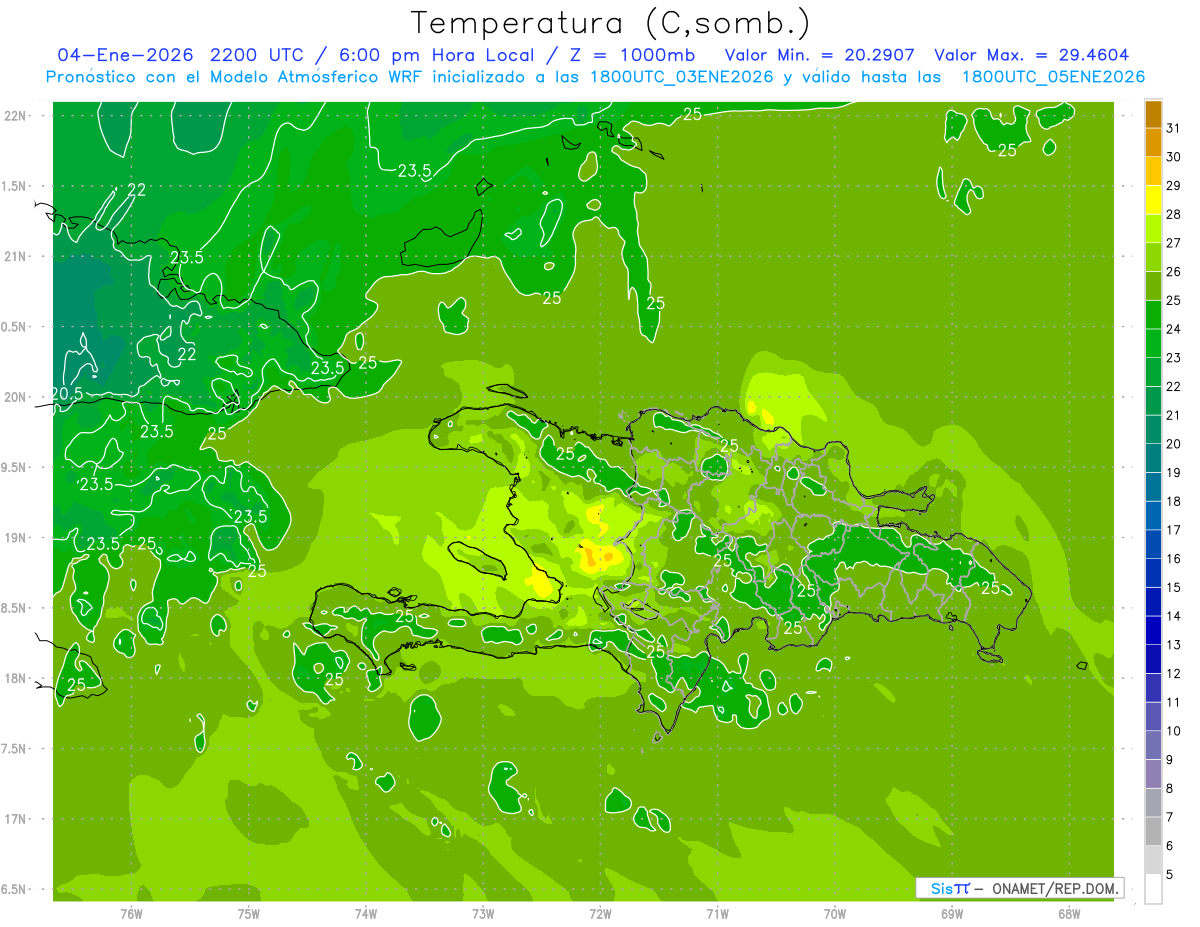
Task: Select "Valor Max. = 29.4604" in header
Action: click(1031, 55)
